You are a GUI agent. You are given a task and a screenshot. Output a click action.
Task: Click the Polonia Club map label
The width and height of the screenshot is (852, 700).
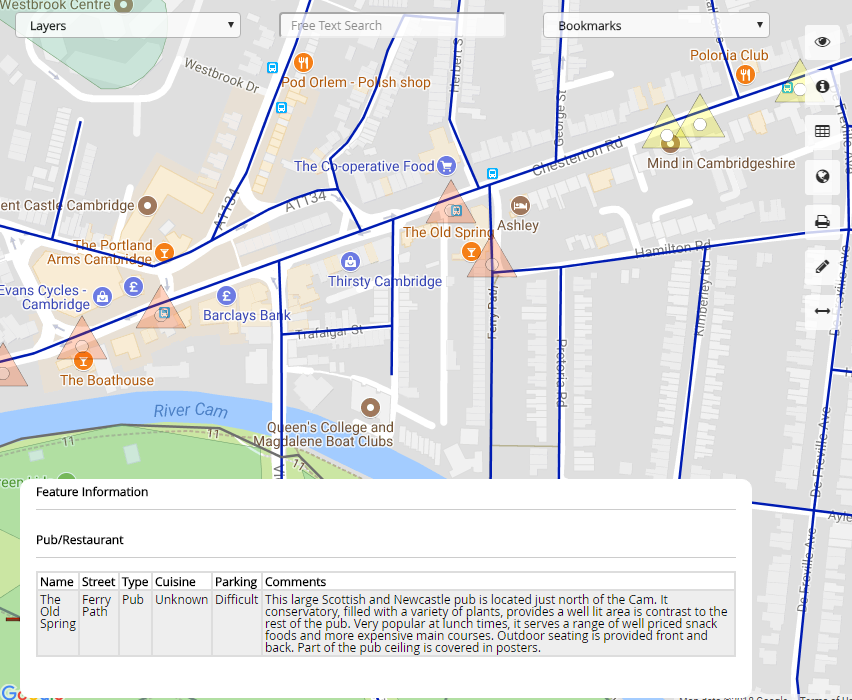729,55
